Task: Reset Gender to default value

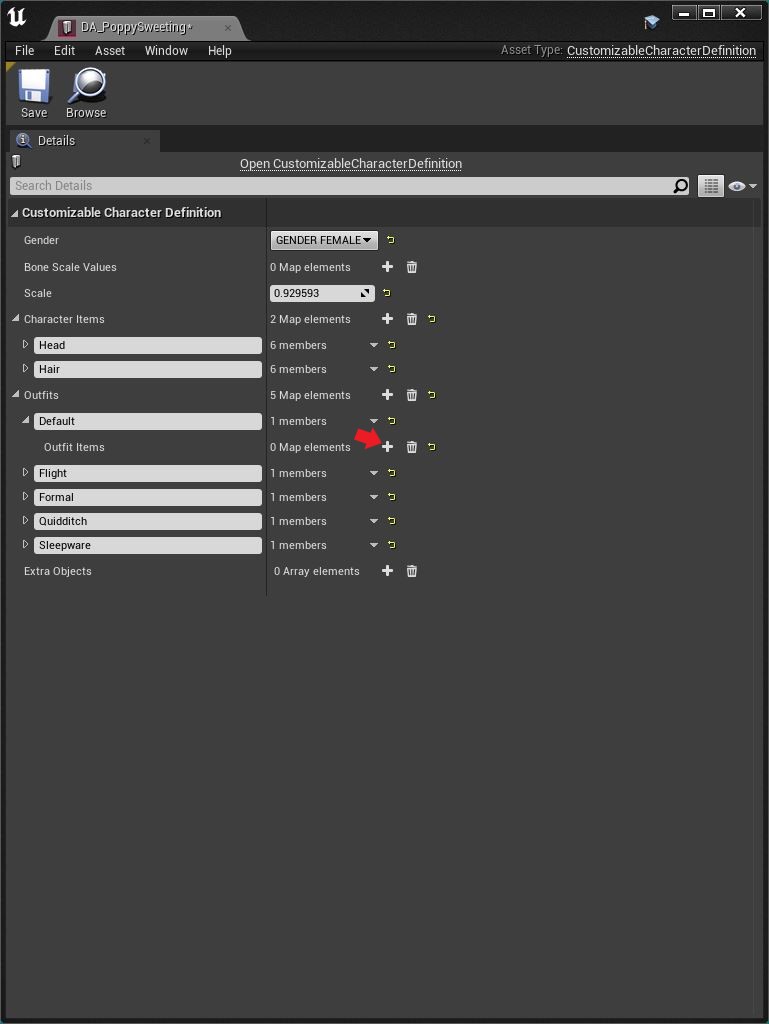Action: click(x=390, y=240)
